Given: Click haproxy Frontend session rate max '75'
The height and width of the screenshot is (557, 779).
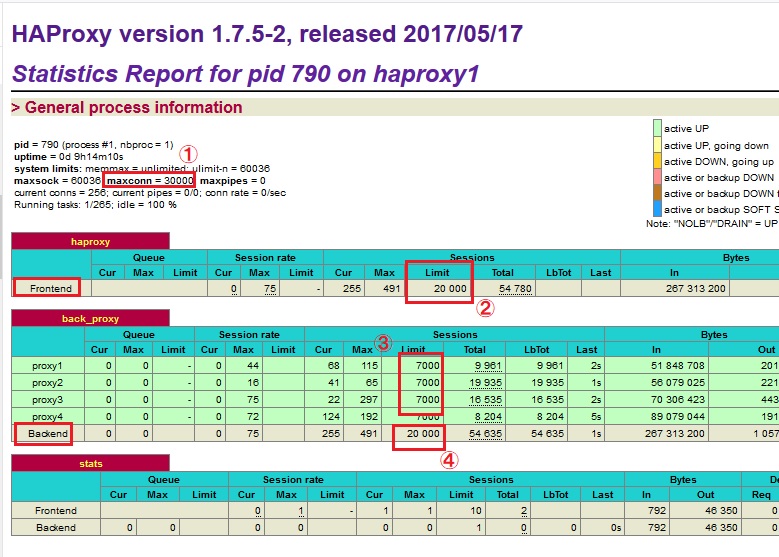Looking at the screenshot, I should [270, 288].
